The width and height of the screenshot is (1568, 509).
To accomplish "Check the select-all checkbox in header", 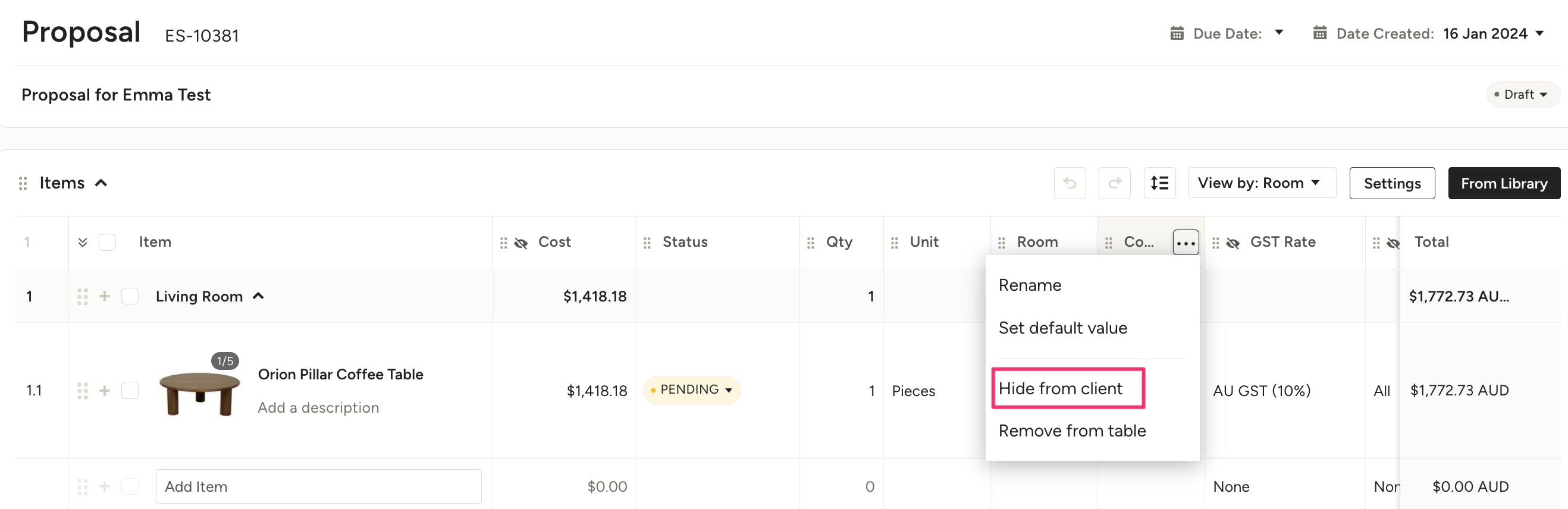I will (107, 243).
